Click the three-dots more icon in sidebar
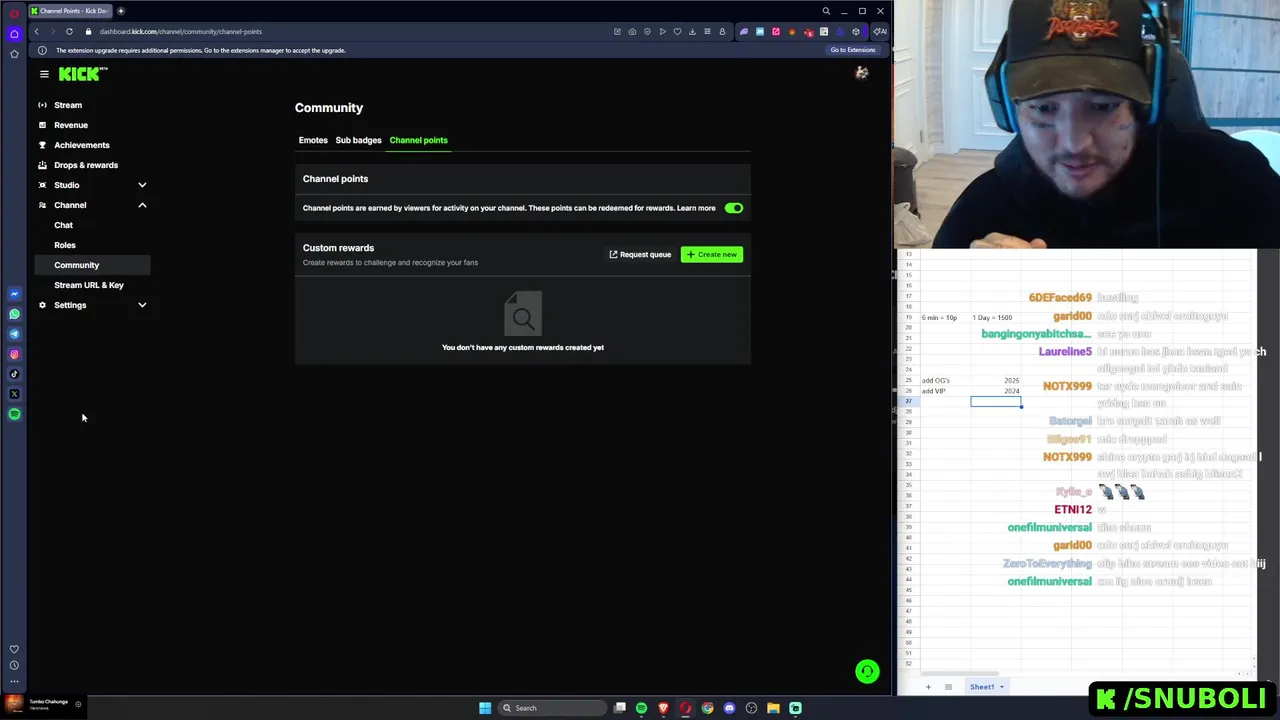 pos(14,681)
